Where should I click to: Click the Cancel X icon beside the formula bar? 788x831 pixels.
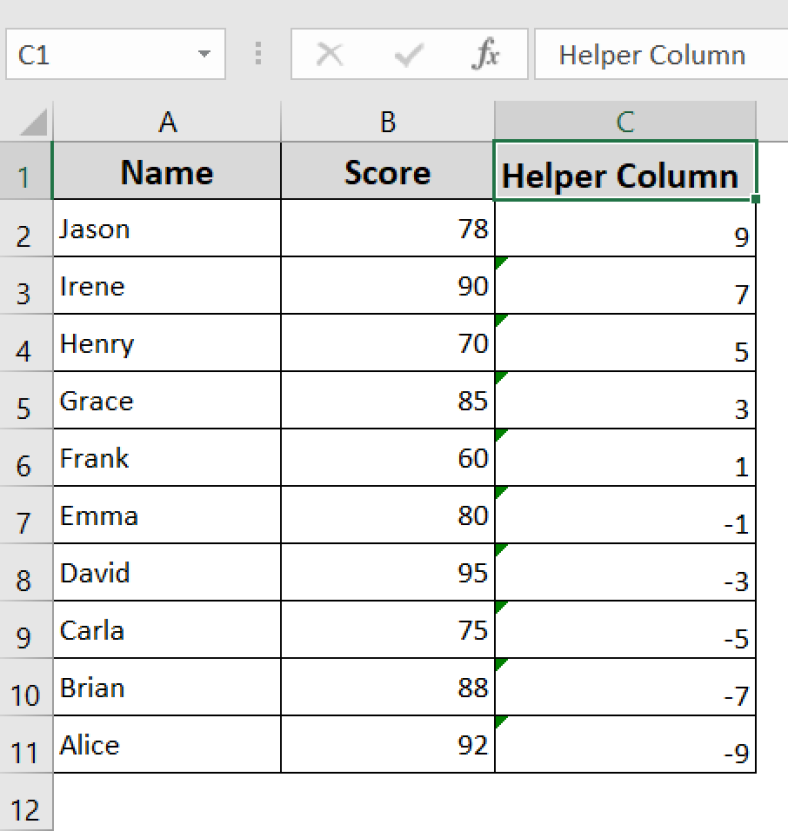pyautogui.click(x=331, y=54)
